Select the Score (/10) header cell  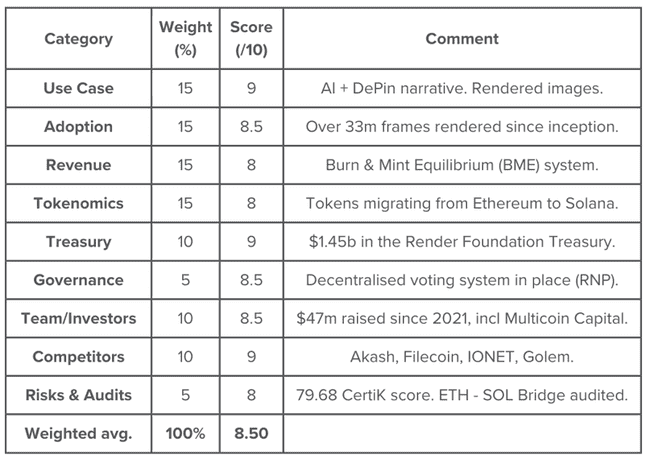251,39
